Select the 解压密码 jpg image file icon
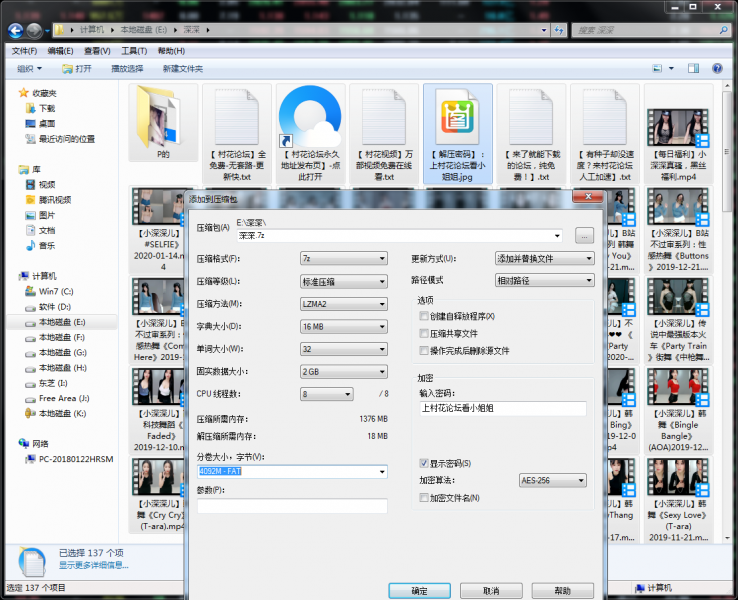The height and width of the screenshot is (600, 738). point(457,116)
